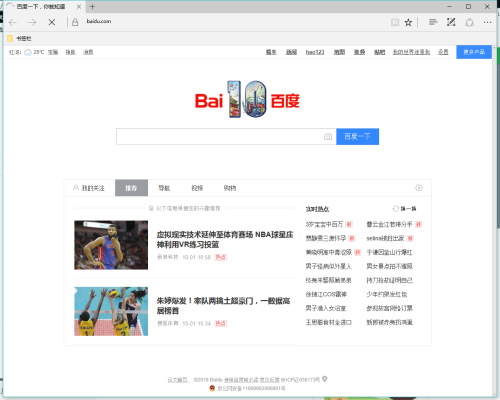500x400 pixels.
Task: Open volleyball match news thumbnail
Action: (111, 311)
